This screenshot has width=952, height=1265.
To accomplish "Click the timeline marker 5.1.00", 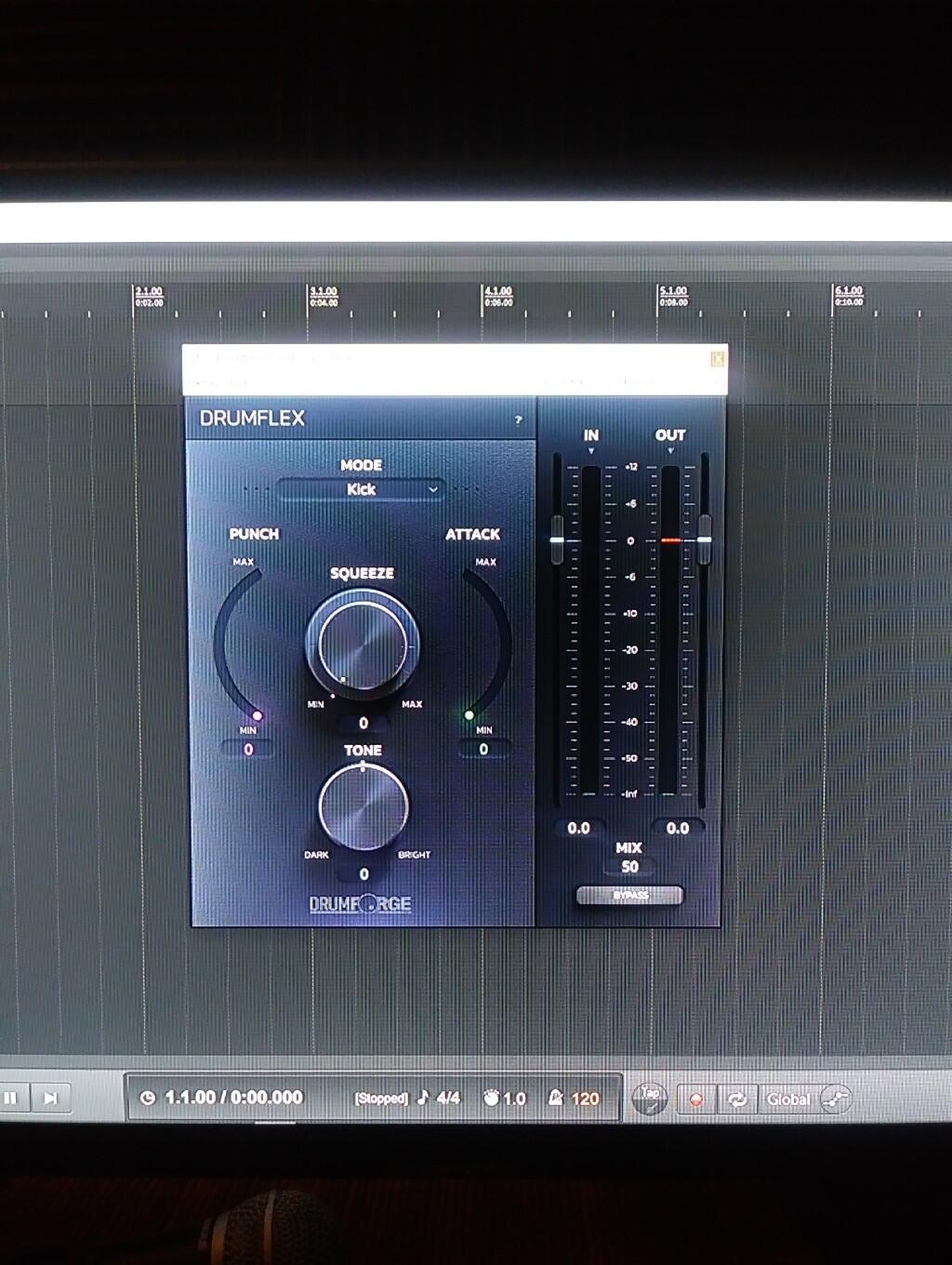I will [673, 292].
